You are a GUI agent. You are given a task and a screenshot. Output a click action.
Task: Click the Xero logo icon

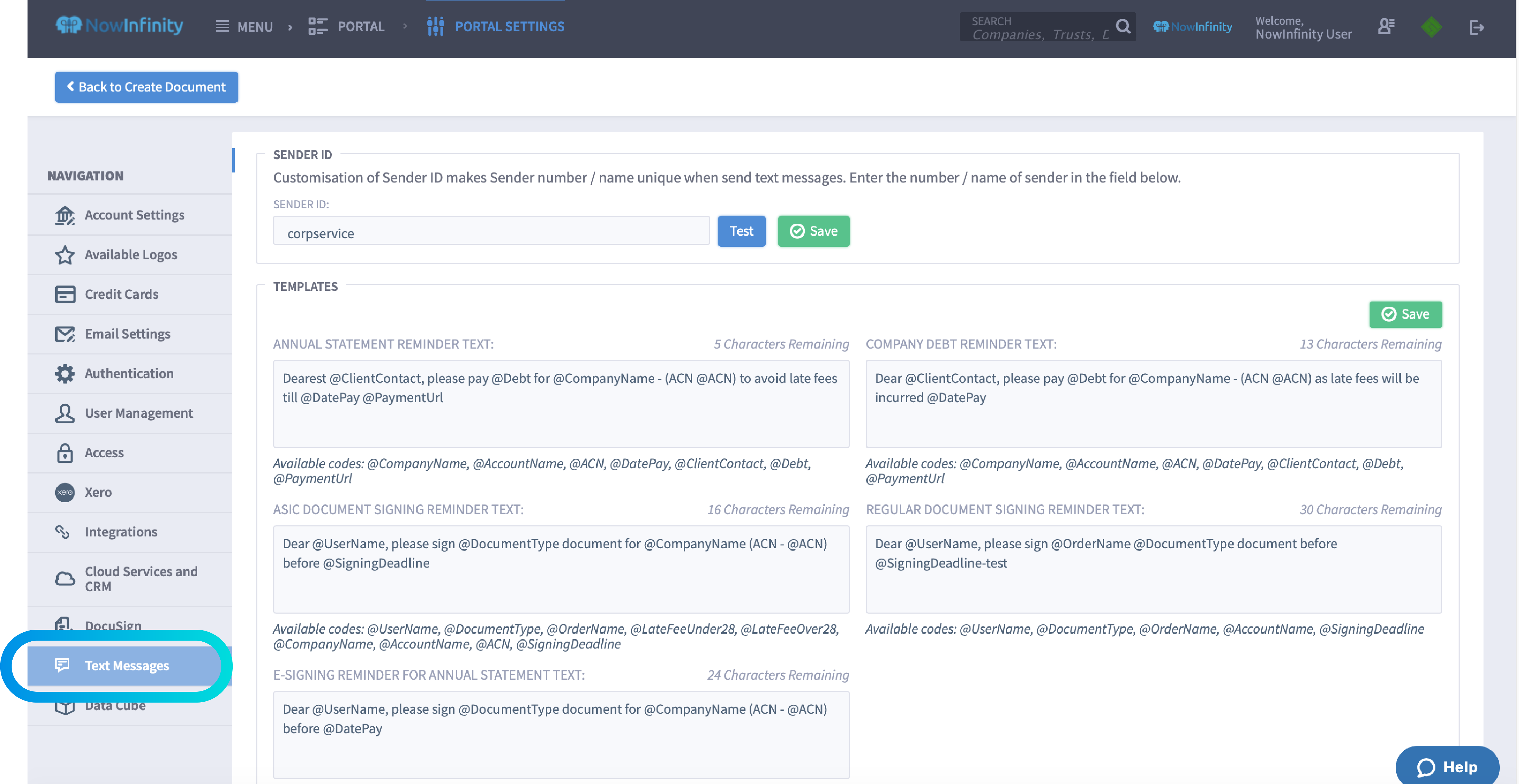pyautogui.click(x=65, y=492)
